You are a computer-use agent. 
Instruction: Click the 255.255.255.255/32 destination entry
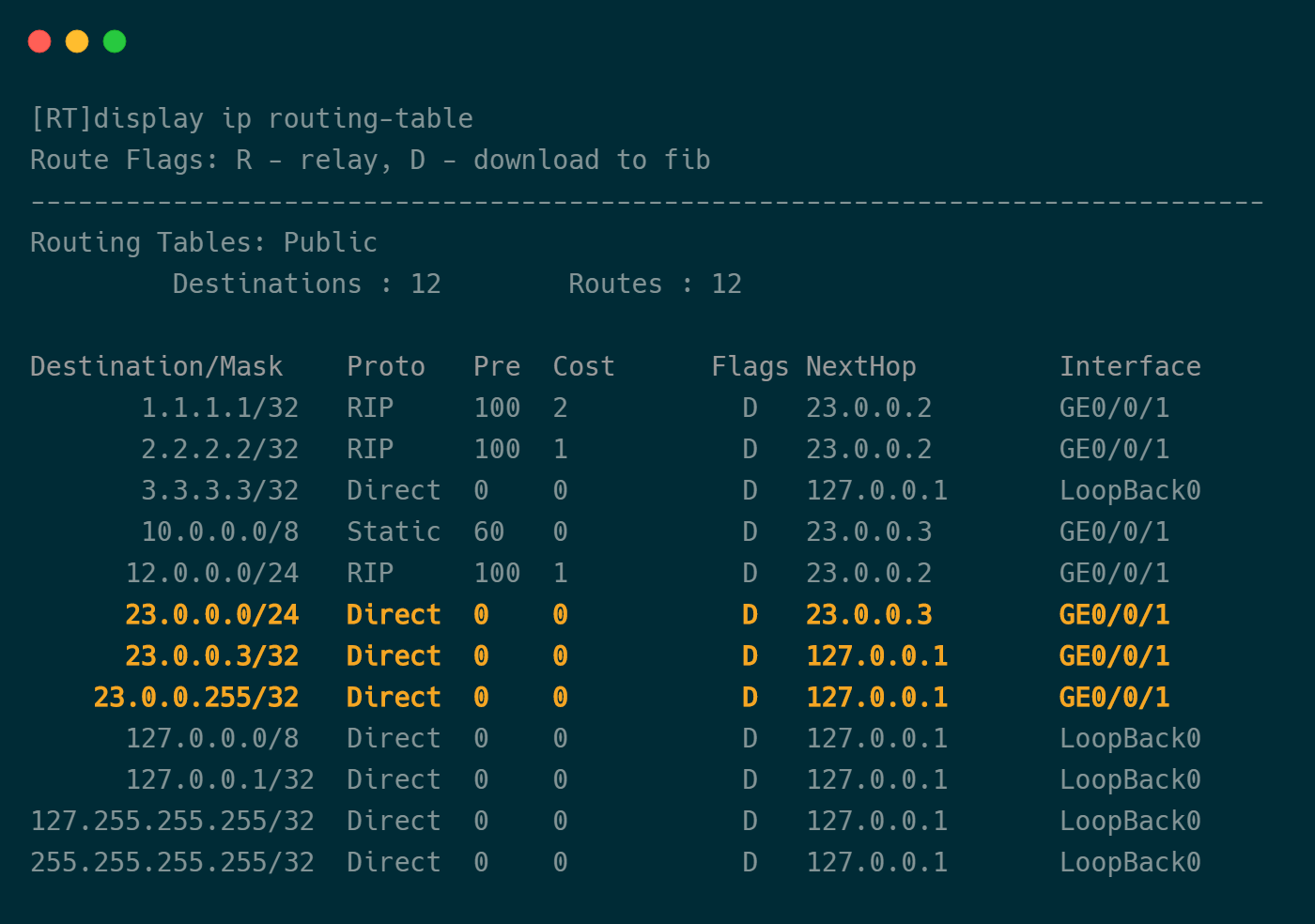coord(173,863)
